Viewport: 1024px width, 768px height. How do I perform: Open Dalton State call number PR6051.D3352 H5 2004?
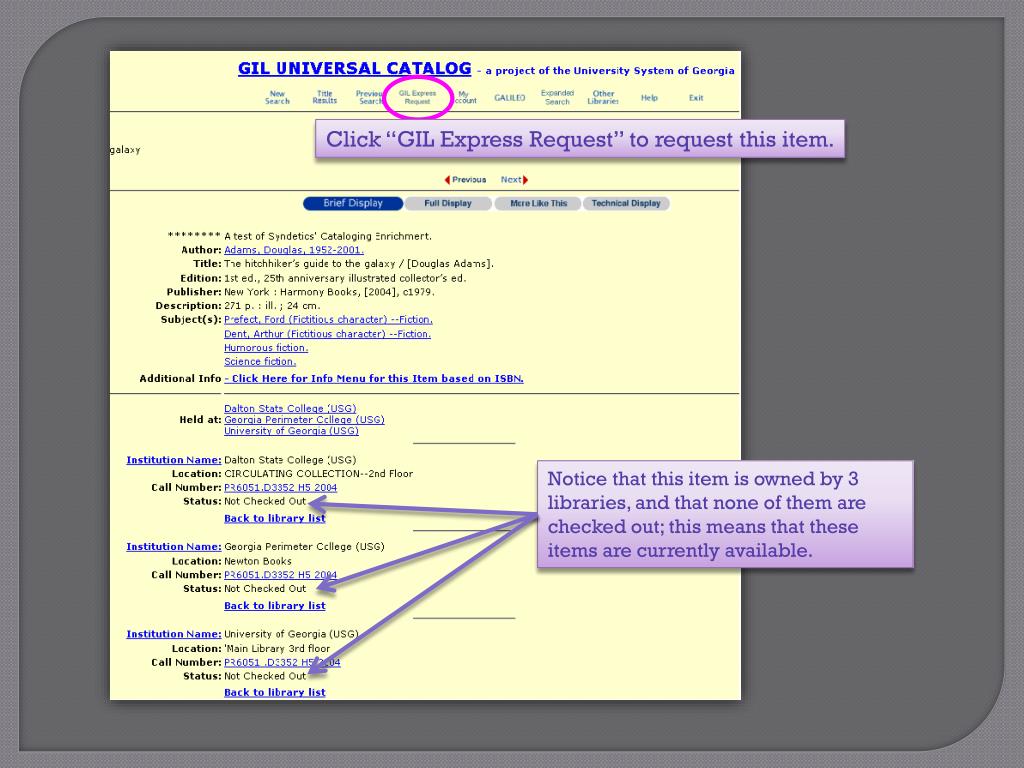pos(280,488)
